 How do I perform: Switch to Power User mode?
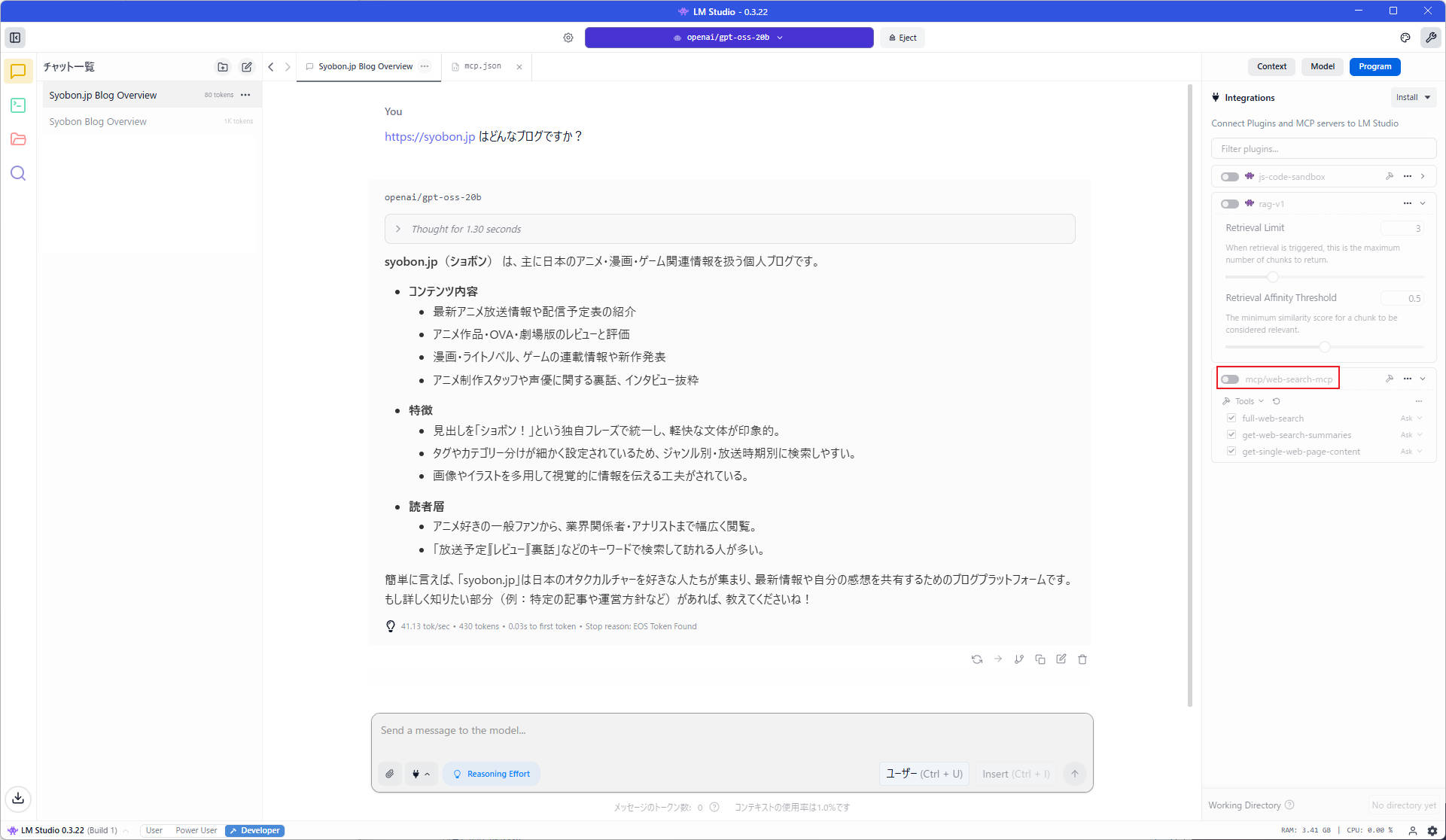(x=196, y=831)
